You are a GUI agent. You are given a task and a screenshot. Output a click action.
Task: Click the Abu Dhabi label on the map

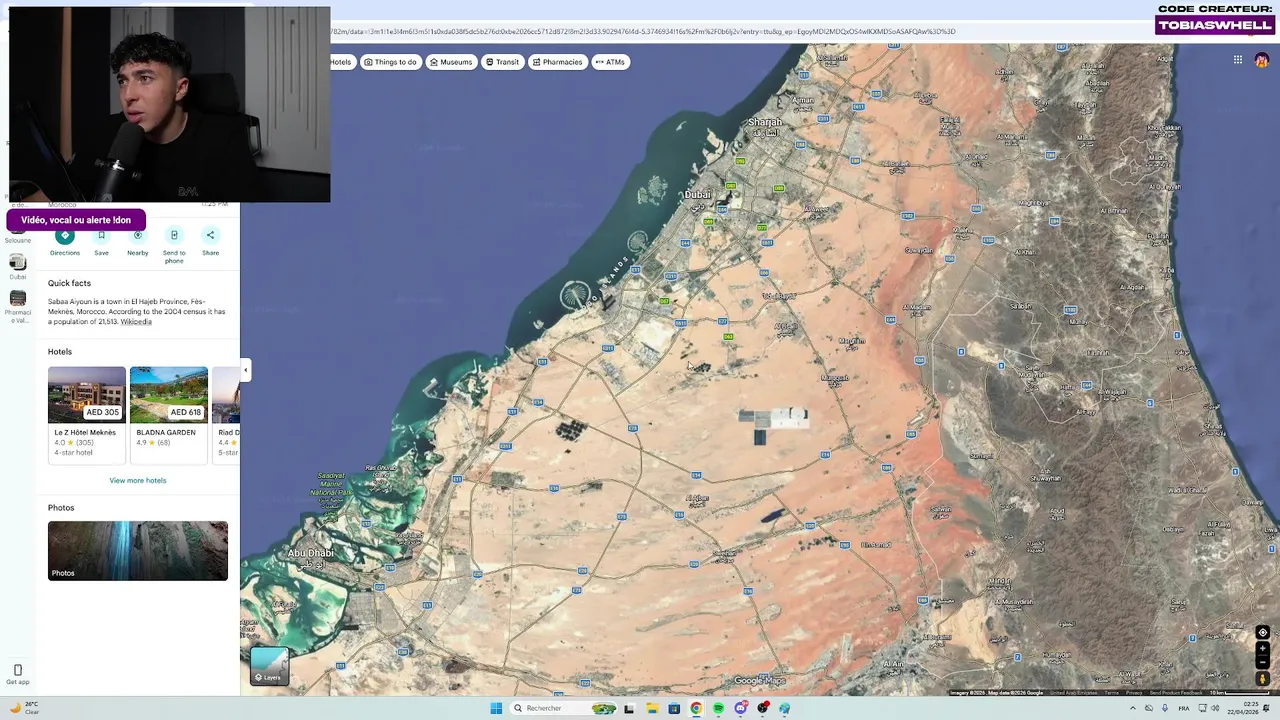click(310, 553)
